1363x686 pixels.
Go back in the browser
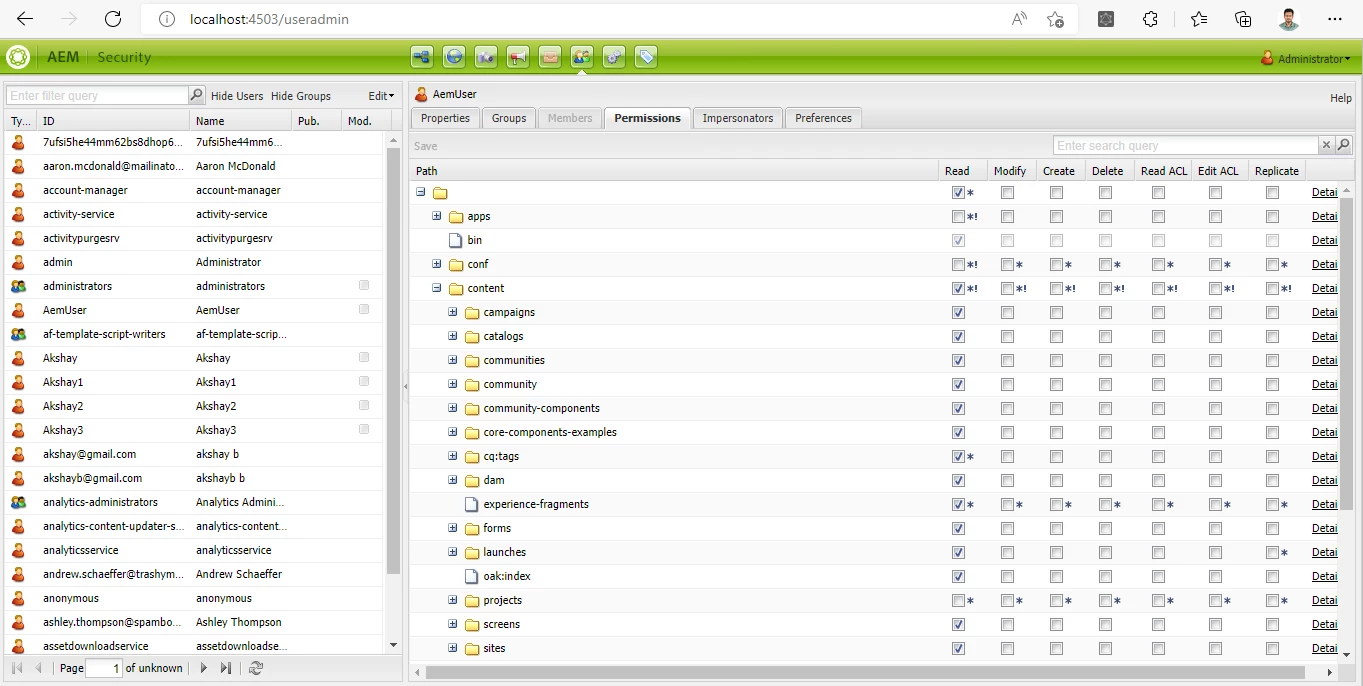point(25,19)
